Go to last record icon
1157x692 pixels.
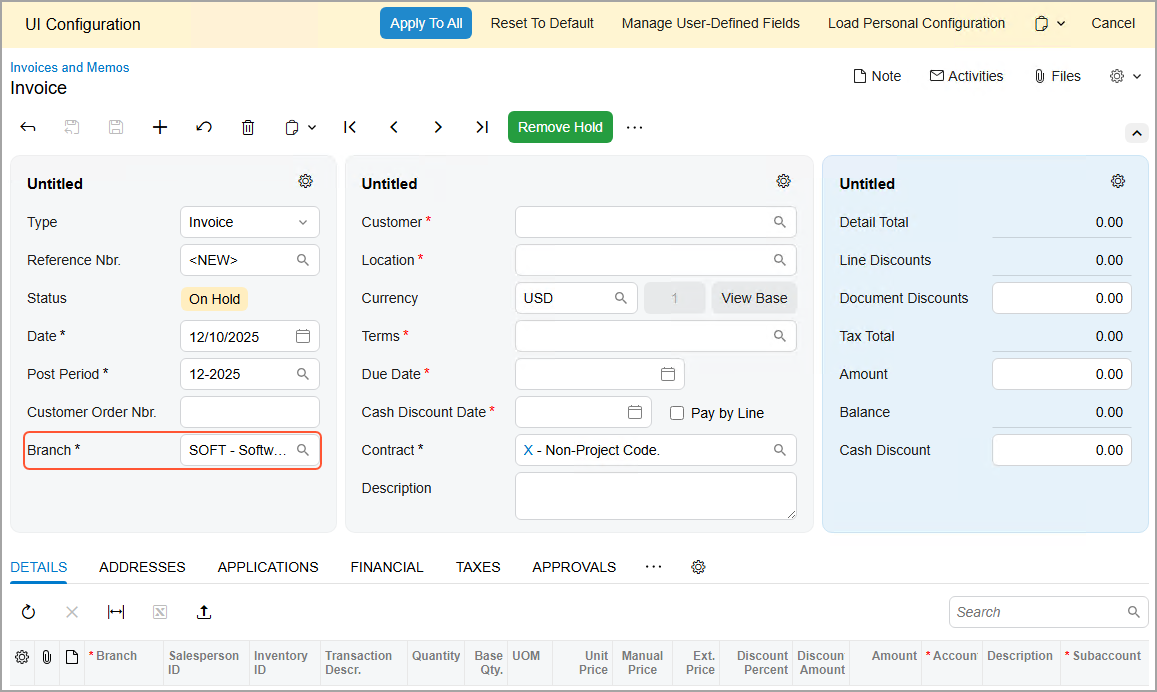click(x=482, y=127)
